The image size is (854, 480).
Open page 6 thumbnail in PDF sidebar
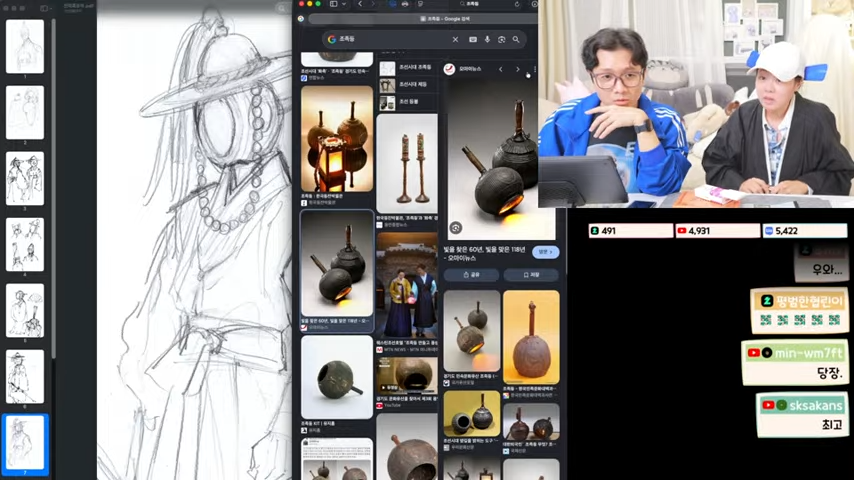(x=25, y=376)
